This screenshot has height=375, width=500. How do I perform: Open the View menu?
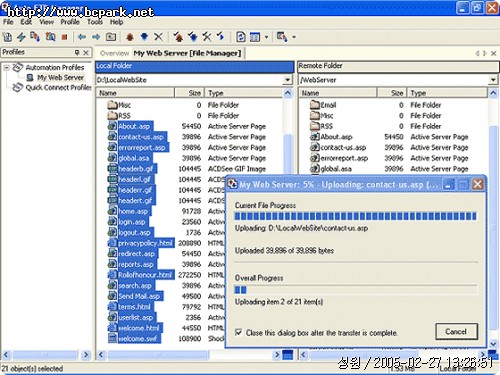pos(47,22)
